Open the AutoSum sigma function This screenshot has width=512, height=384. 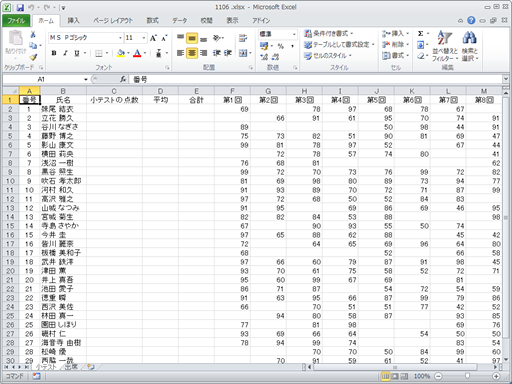click(421, 34)
